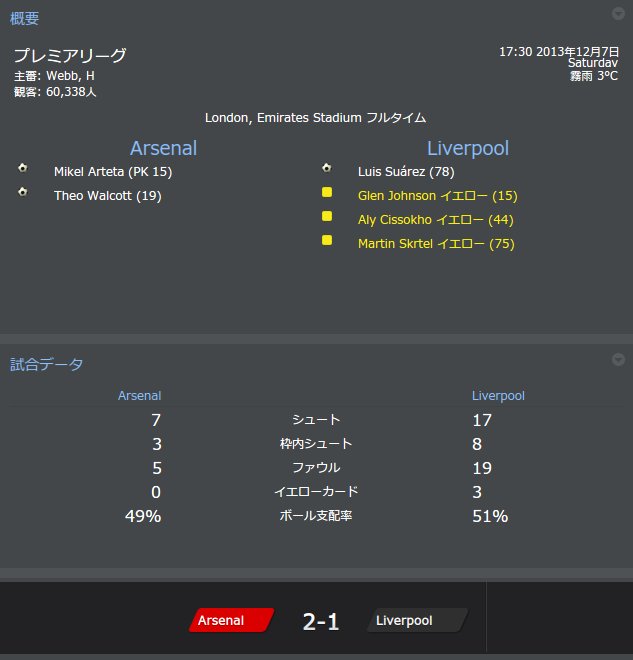Open Liverpool team heading link
Image resolution: width=633 pixels, height=660 pixels.
tap(468, 148)
